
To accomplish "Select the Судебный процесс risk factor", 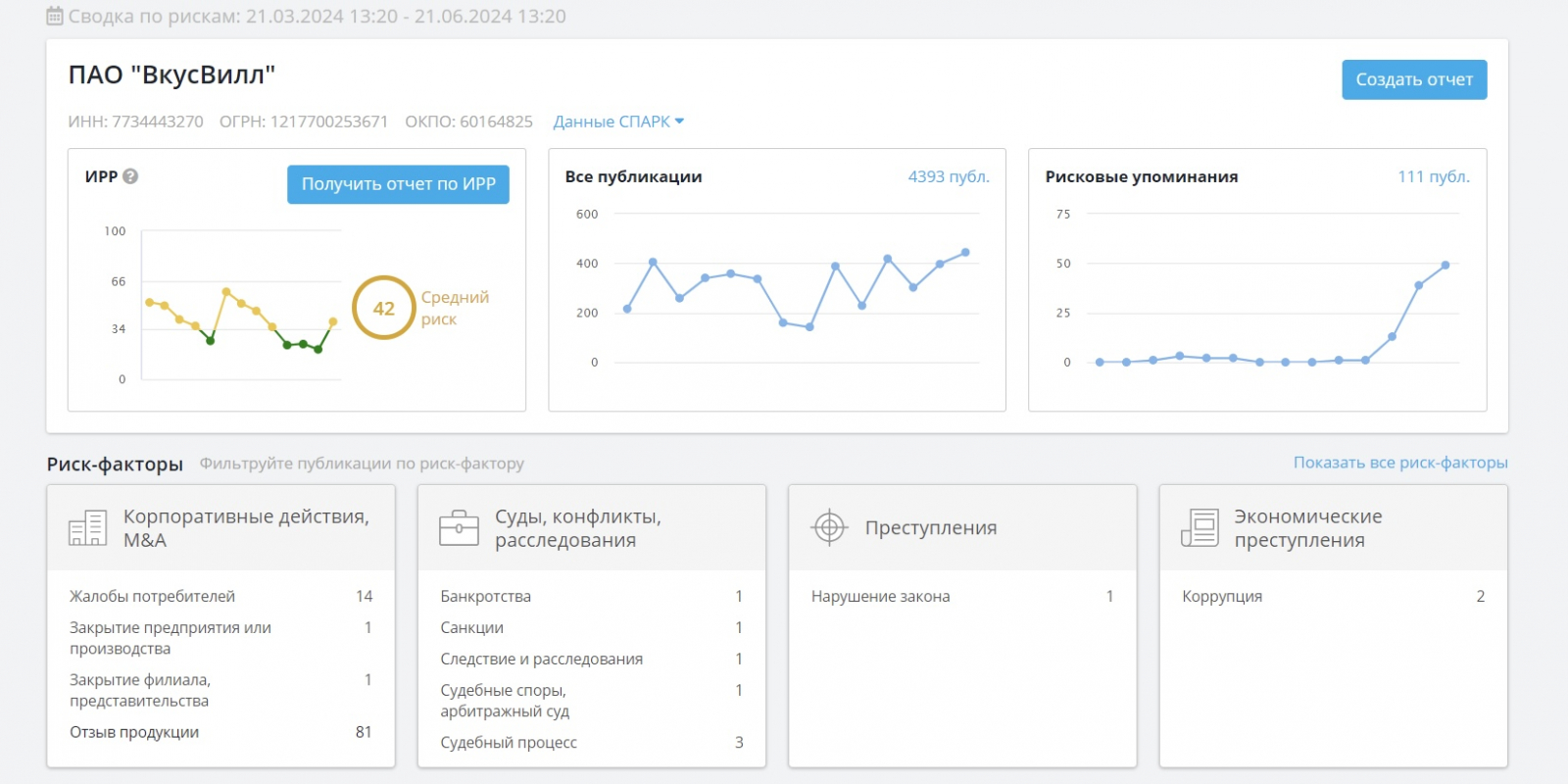I will (509, 743).
